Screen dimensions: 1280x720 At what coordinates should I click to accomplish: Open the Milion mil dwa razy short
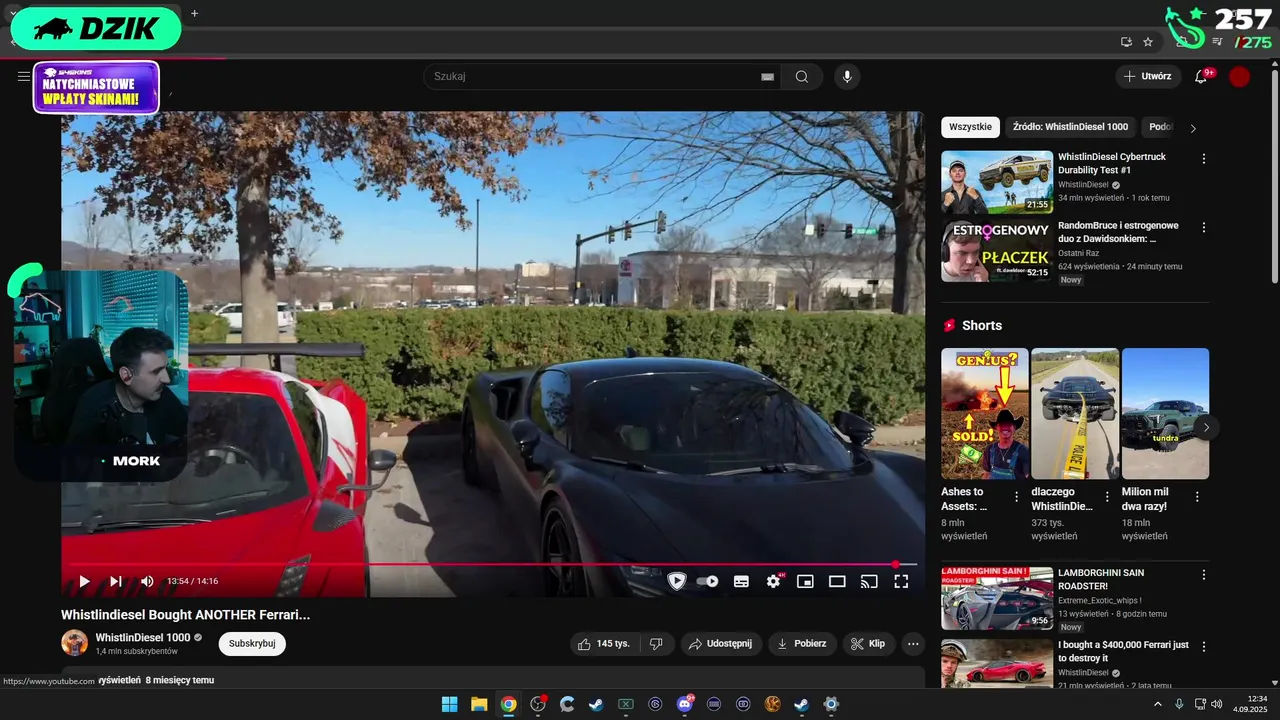[1165, 414]
